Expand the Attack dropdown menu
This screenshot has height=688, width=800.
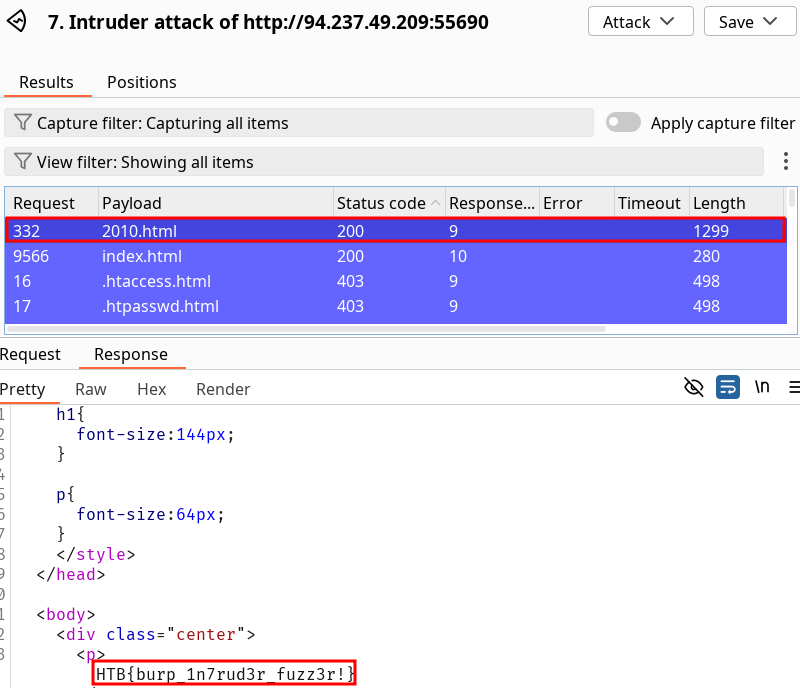click(x=640, y=22)
